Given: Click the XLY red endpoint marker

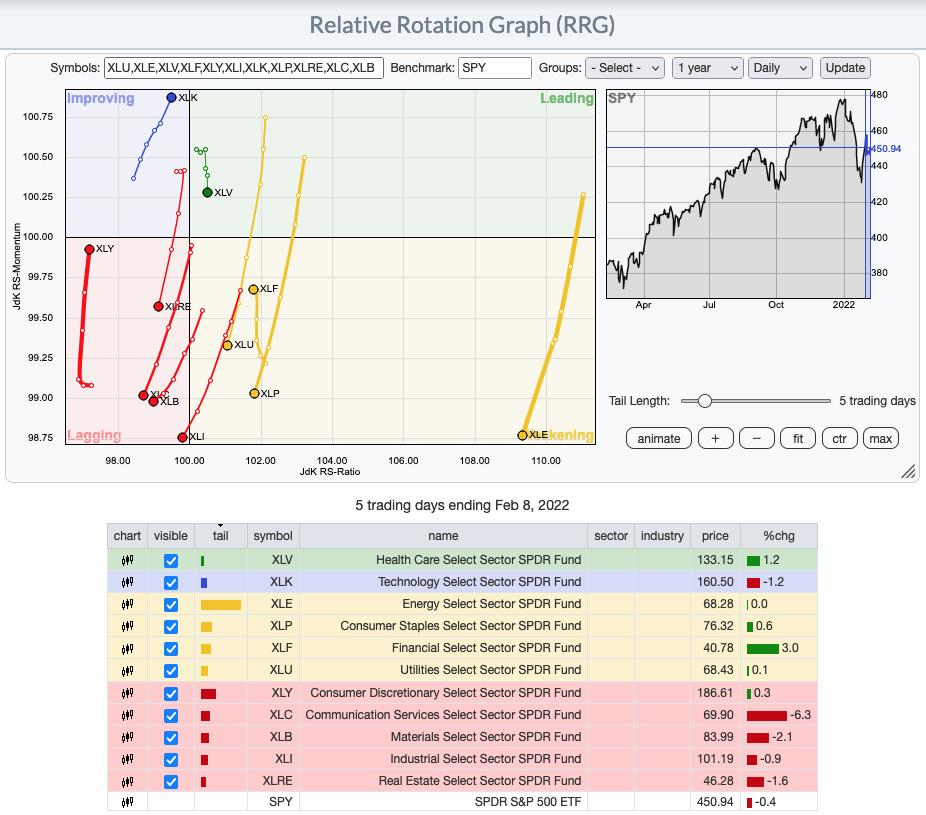Looking at the screenshot, I should click(89, 249).
